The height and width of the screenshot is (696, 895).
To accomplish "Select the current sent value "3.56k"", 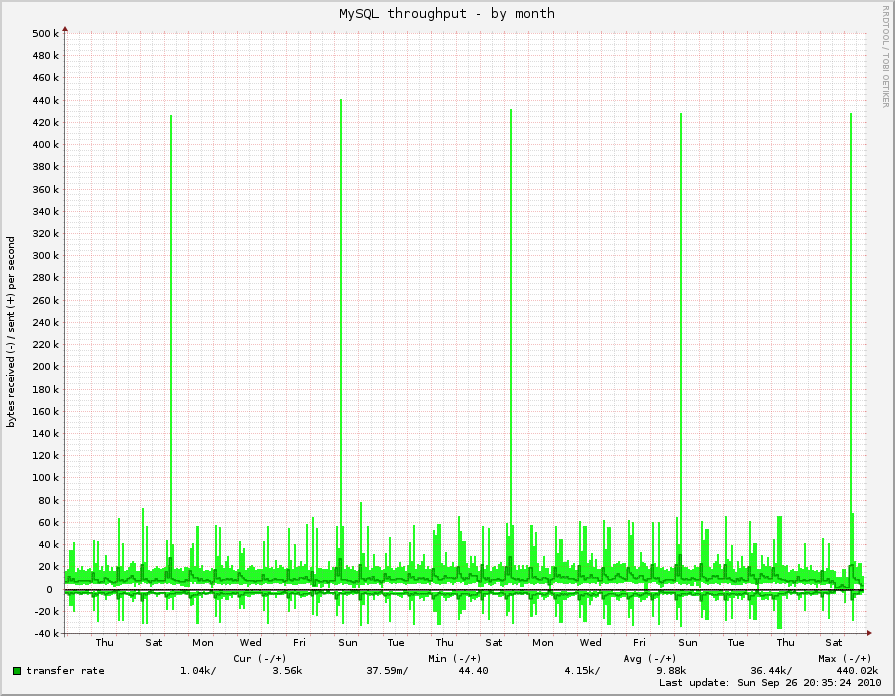I will (287, 671).
